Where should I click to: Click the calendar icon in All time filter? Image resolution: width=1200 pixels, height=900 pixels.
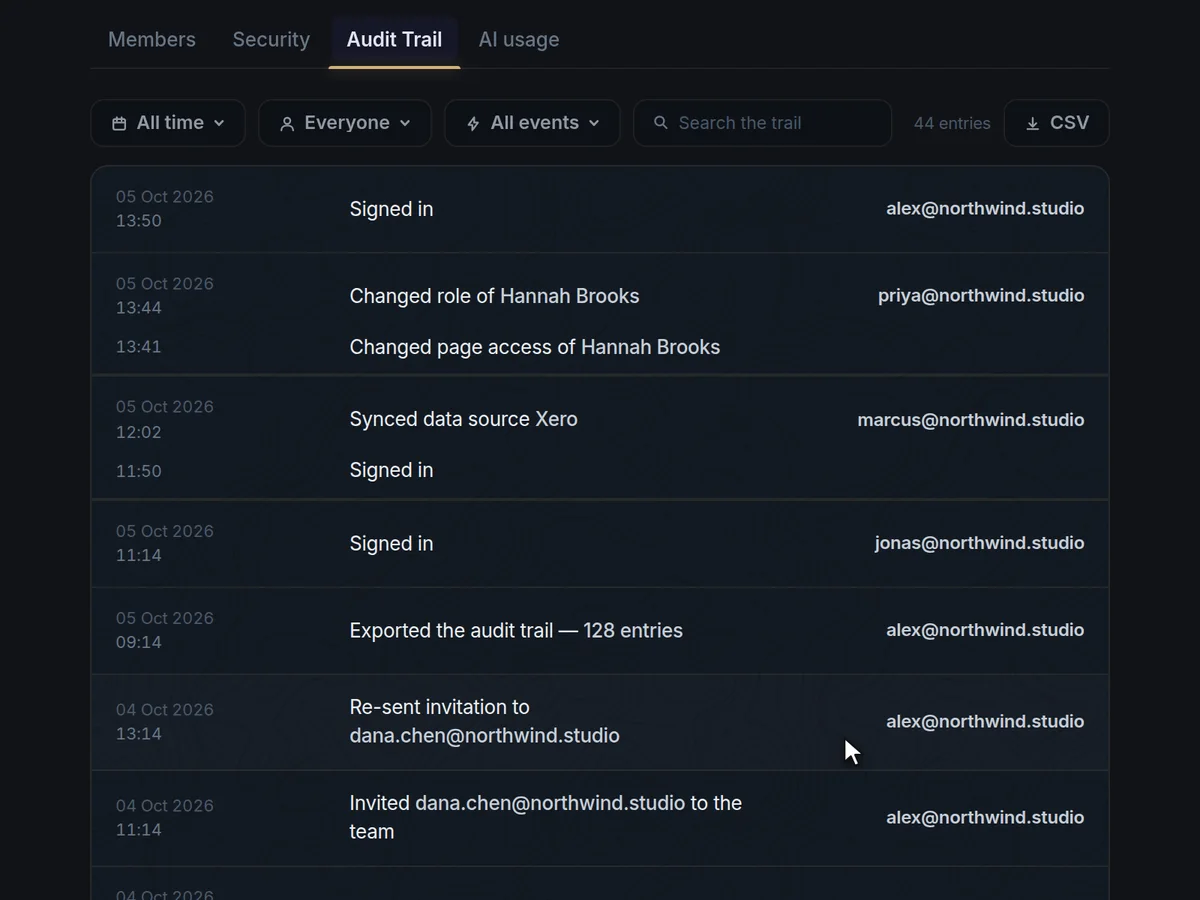coord(119,123)
